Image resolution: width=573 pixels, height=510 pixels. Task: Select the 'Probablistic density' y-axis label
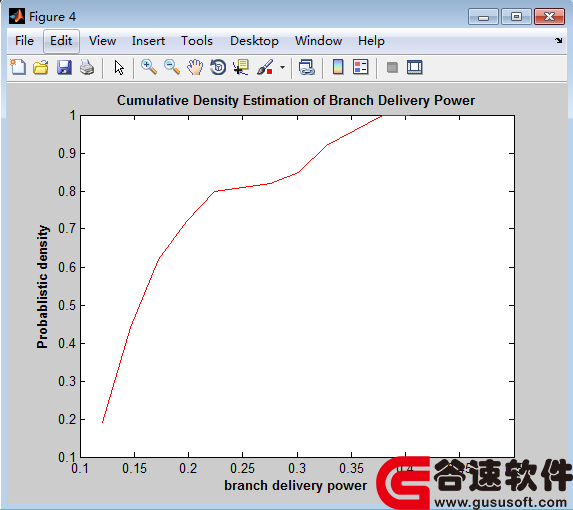42,287
